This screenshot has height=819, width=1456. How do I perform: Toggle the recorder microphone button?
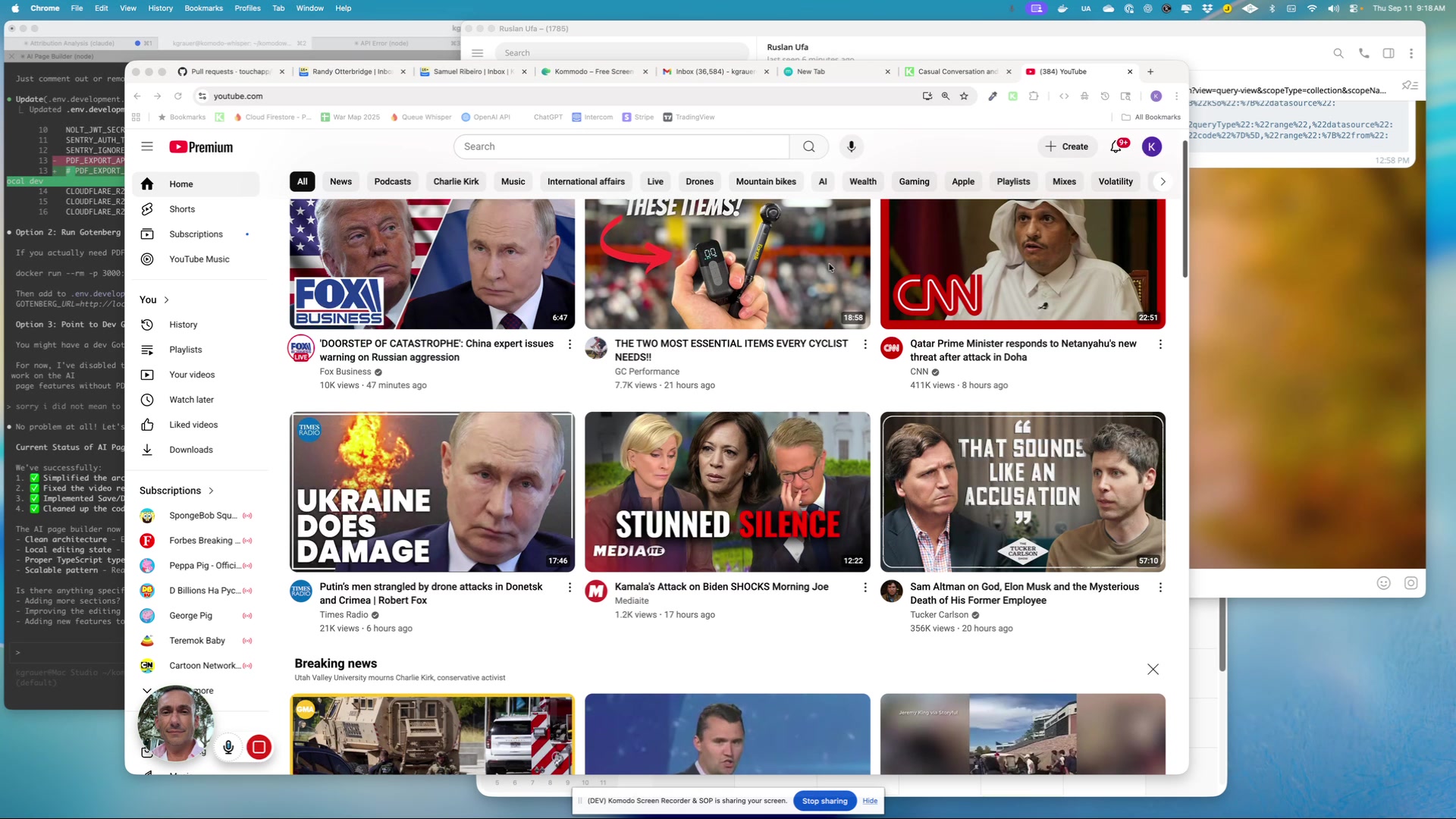coord(228,748)
